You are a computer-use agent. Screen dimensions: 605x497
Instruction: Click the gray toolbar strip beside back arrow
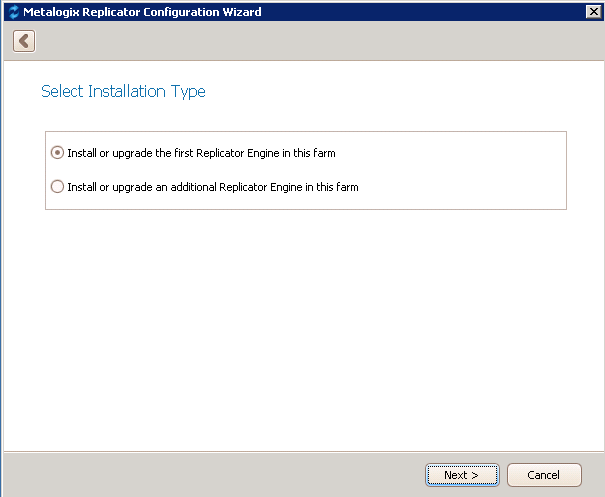[300, 41]
